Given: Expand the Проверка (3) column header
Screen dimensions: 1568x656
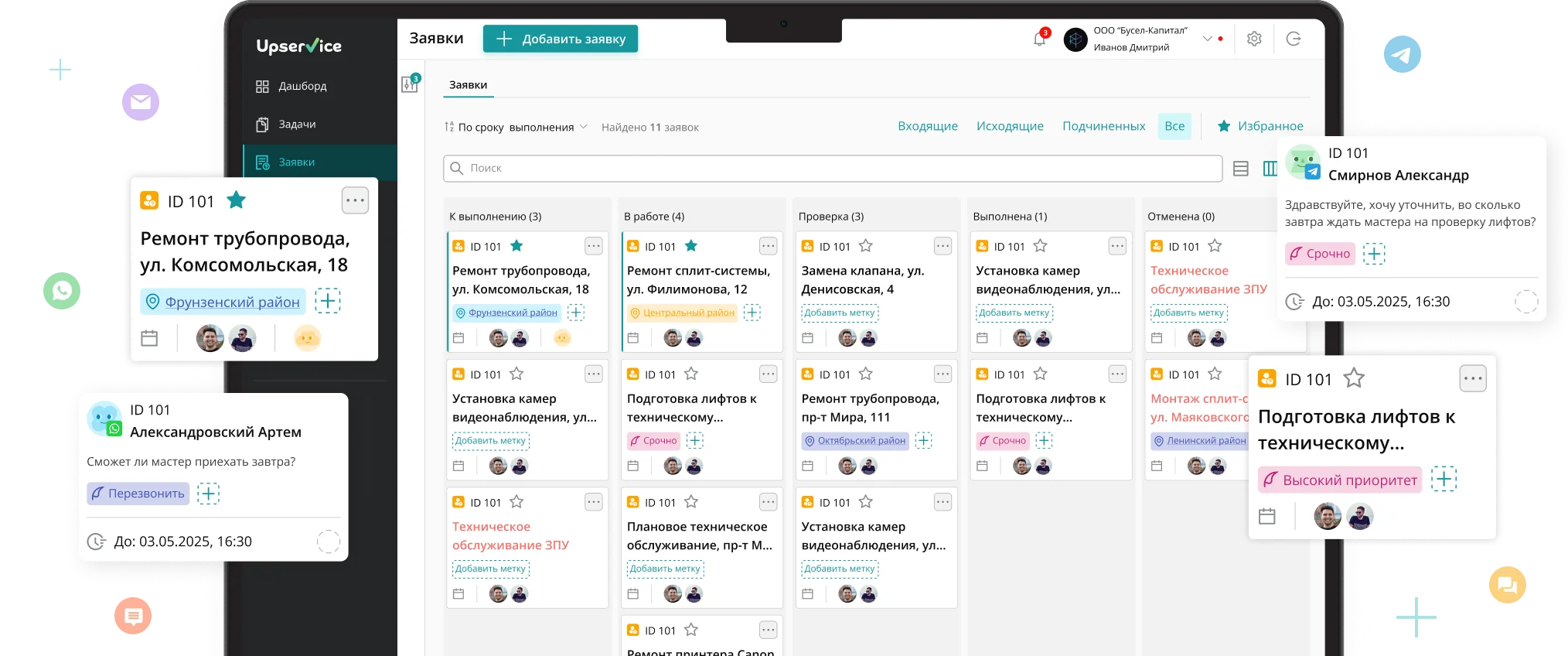Looking at the screenshot, I should pyautogui.click(x=831, y=217).
